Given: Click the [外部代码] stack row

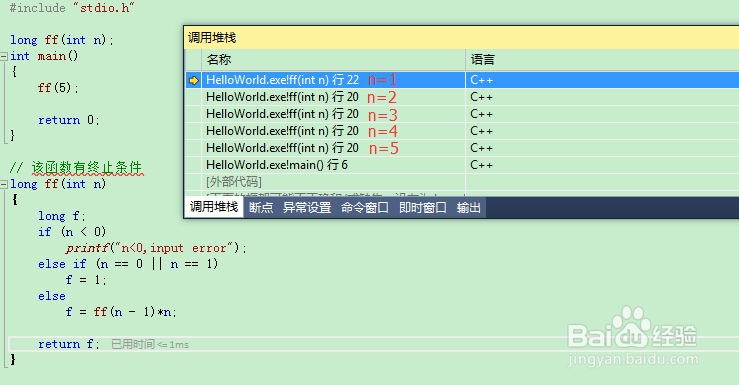Looking at the screenshot, I should tap(462, 182).
